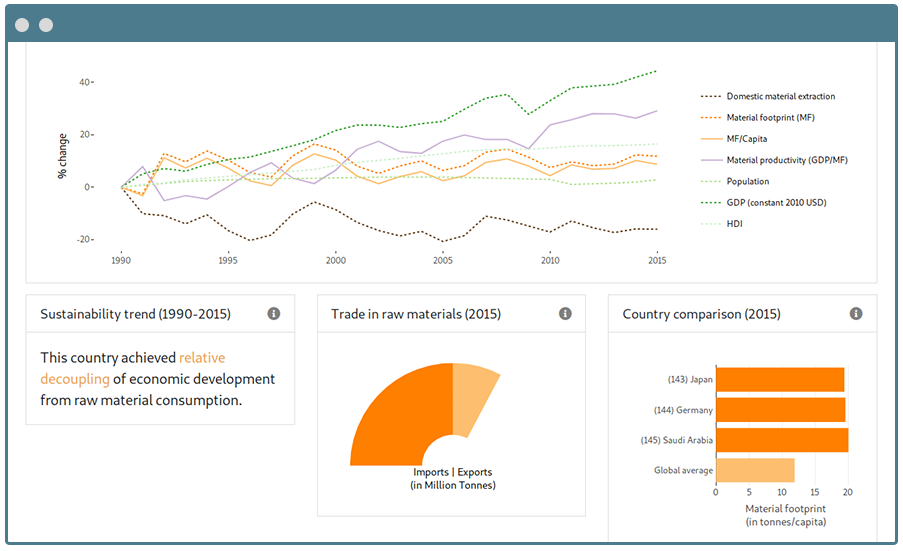This screenshot has height=551, width=903.
Task: Select the Saudi Arabia material footprint bar
Action: (782, 440)
